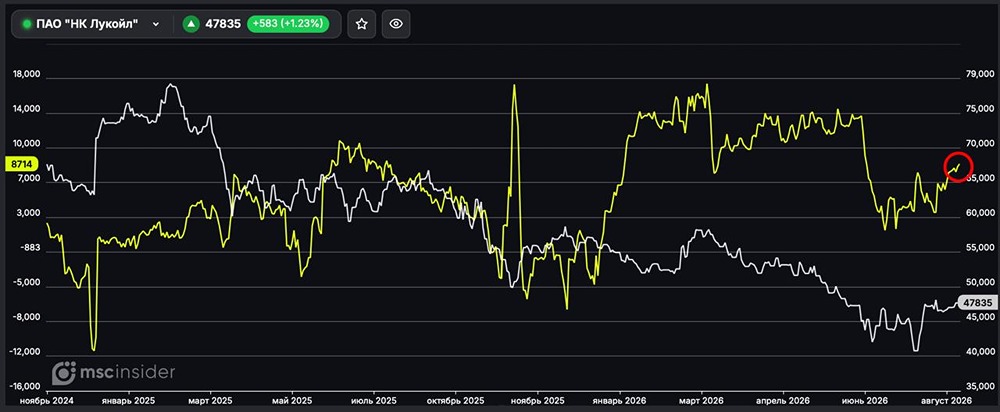This screenshot has height=412, width=1000.
Task: Click the right axis label 35,000
Action: tap(980, 386)
